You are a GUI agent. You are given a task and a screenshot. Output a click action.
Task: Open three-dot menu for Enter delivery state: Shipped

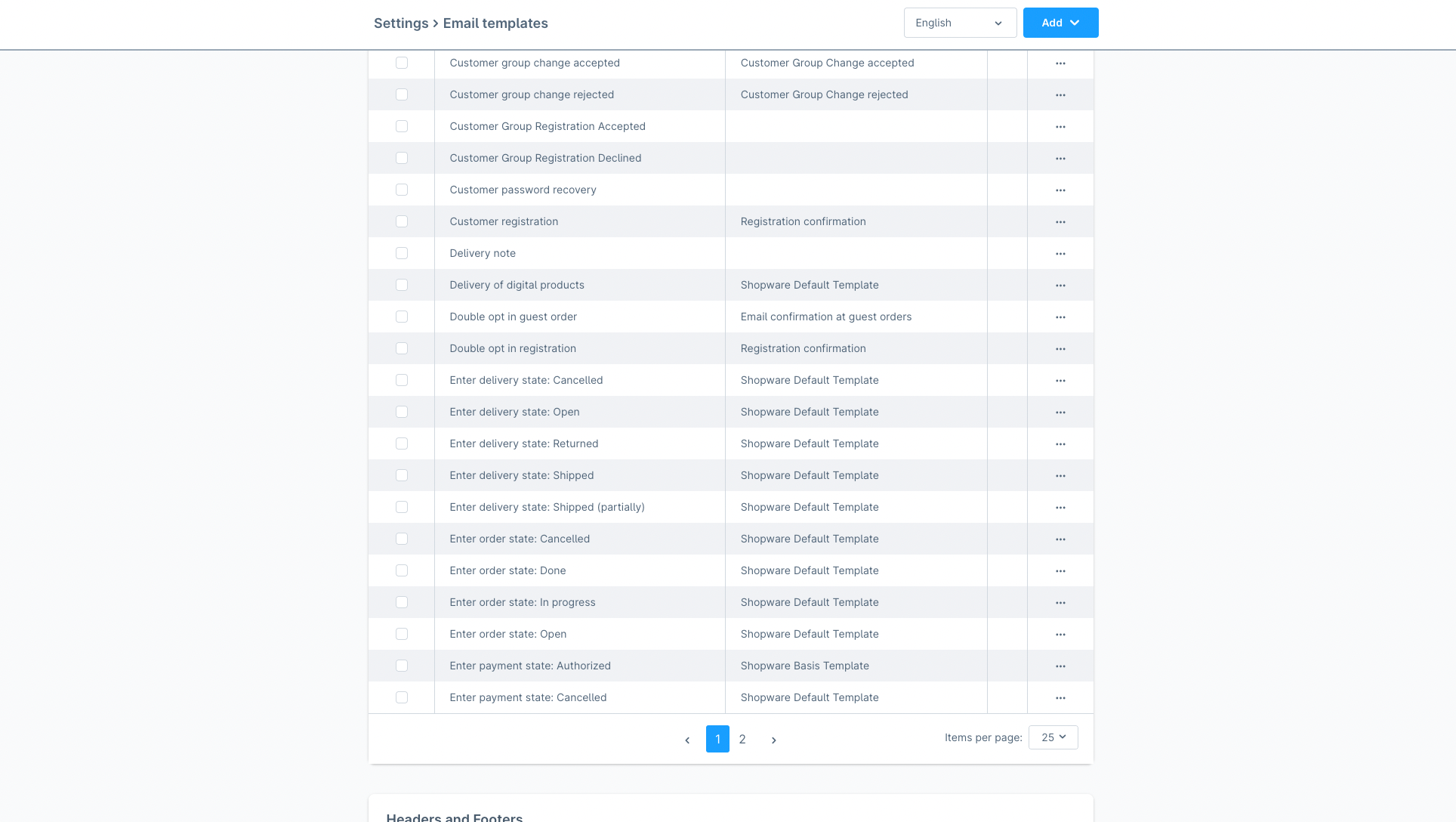point(1060,474)
